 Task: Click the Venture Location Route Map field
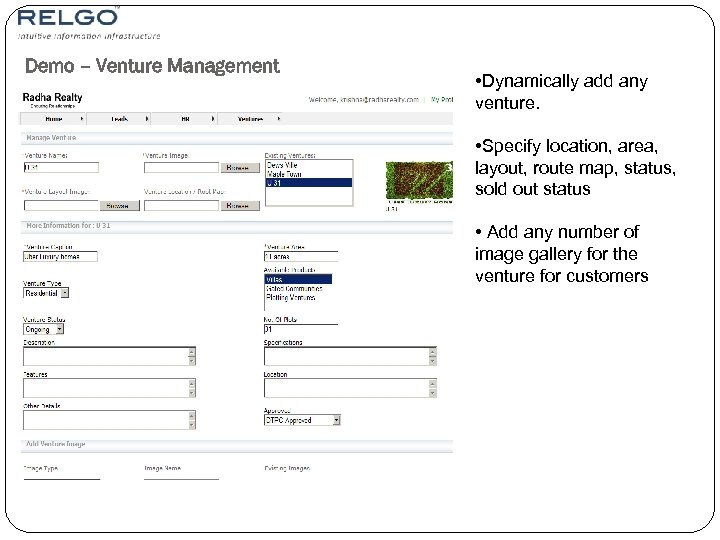(x=181, y=205)
